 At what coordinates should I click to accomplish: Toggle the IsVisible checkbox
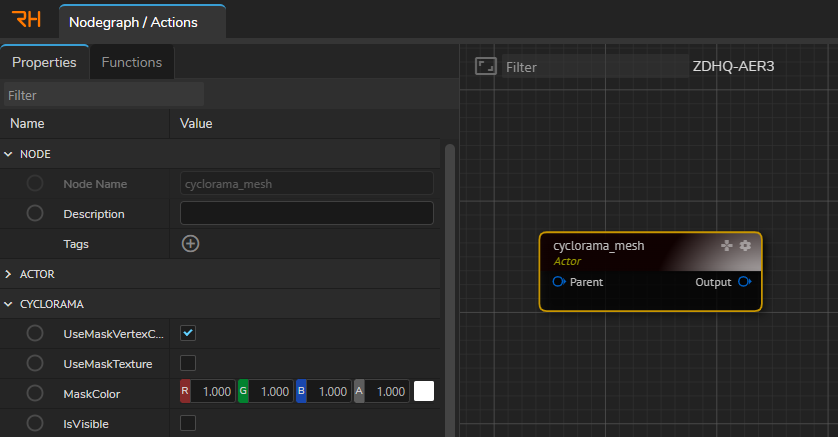coord(188,423)
